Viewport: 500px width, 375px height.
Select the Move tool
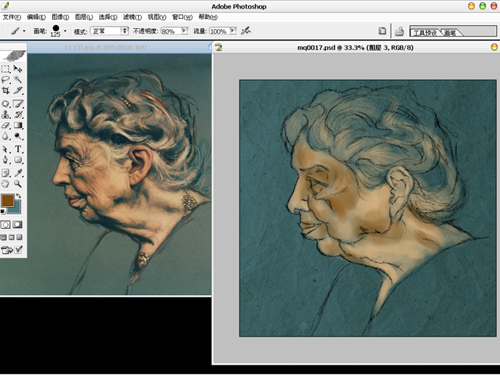[x=18, y=69]
